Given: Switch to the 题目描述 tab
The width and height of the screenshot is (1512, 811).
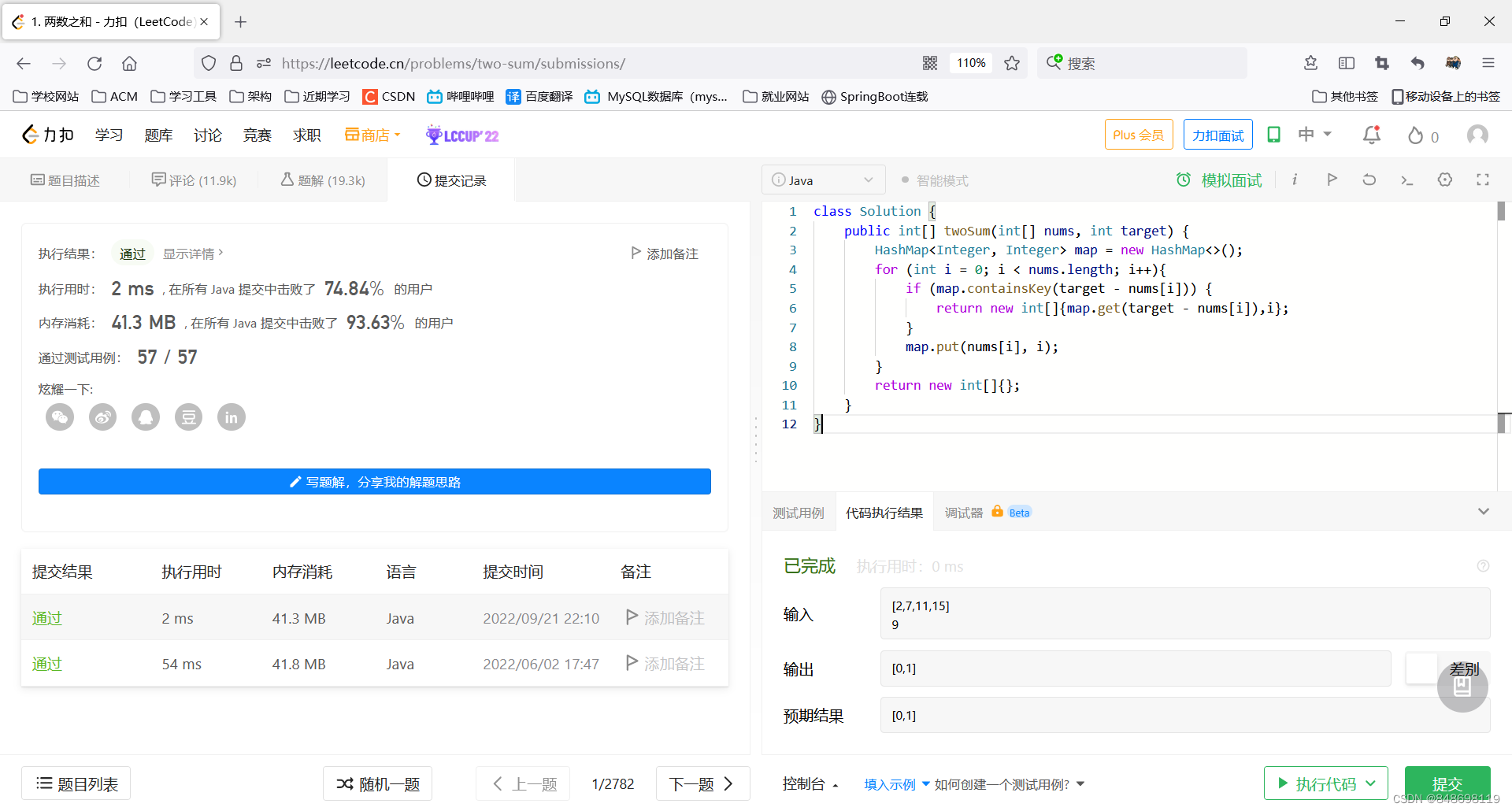Looking at the screenshot, I should tap(65, 180).
